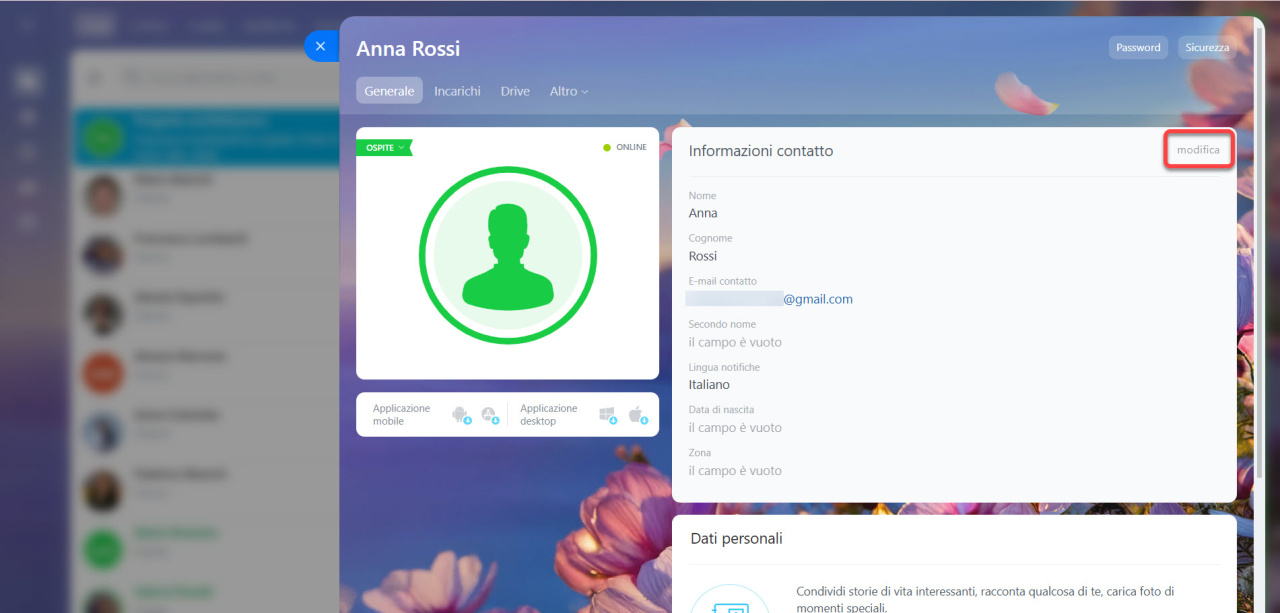Screen dimensions: 1280x613
Task: Click the Dati personali heading
Action: click(737, 539)
